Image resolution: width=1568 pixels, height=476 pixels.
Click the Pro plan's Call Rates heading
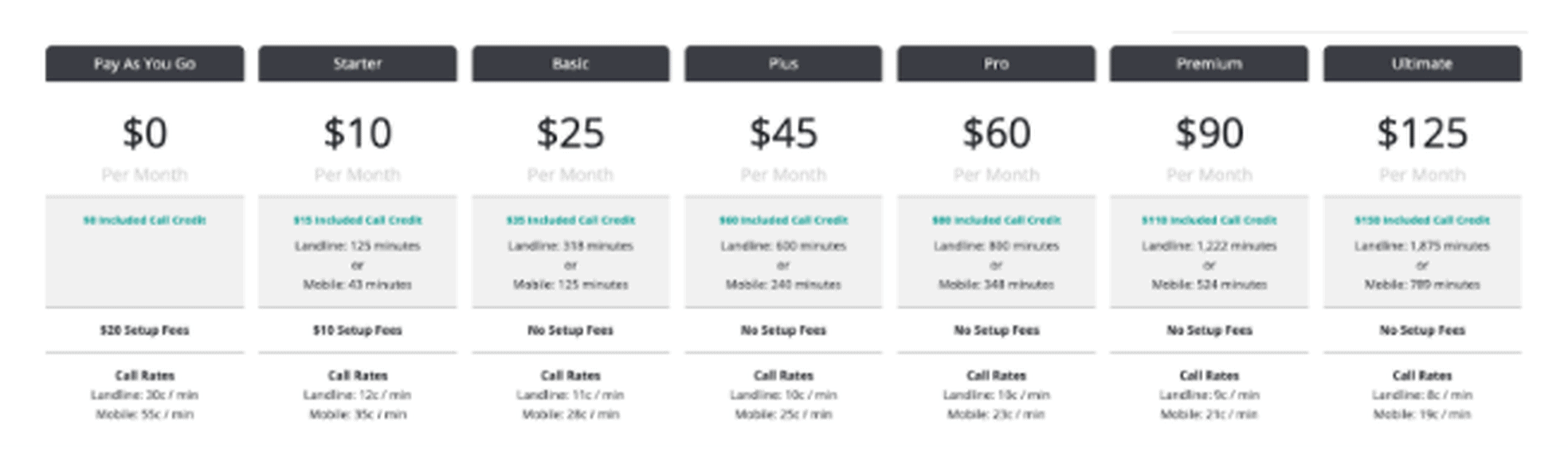(996, 376)
